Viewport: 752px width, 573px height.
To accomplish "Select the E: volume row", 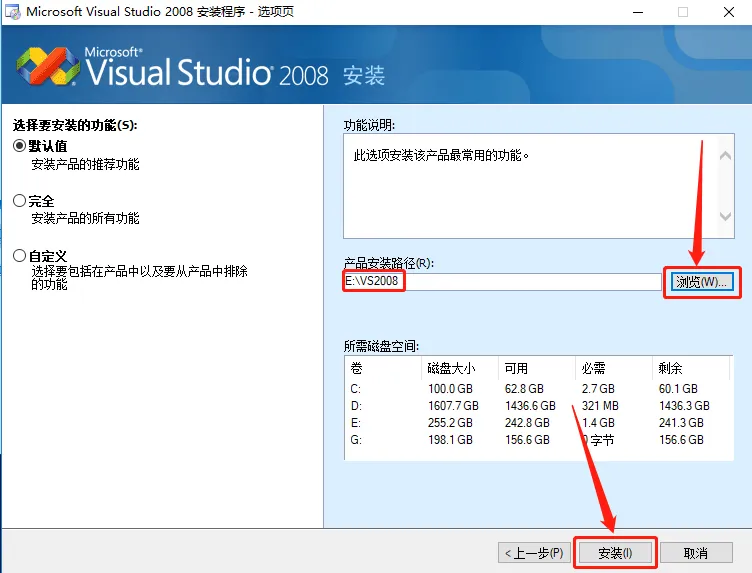I will click(539, 423).
